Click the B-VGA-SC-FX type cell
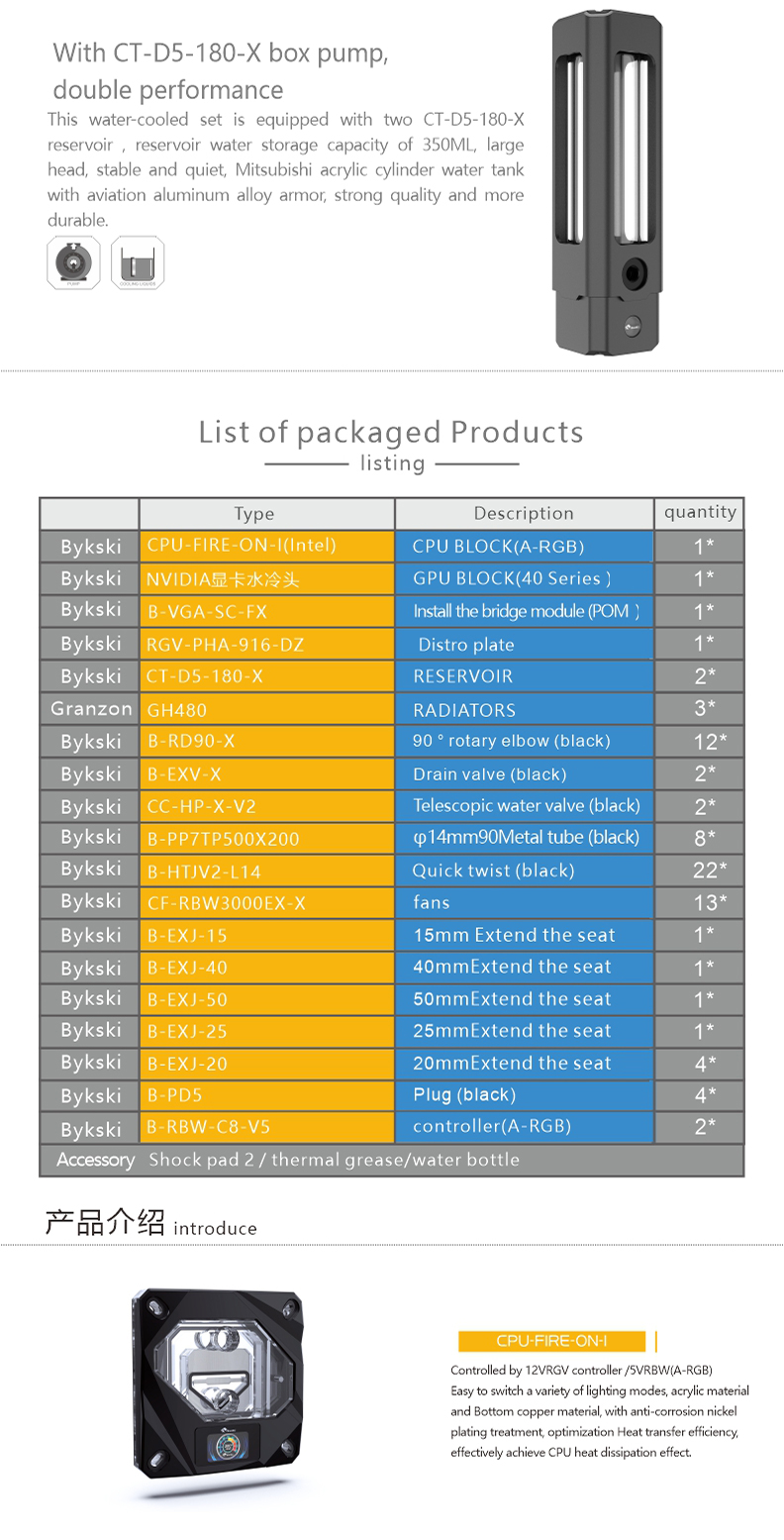The image size is (784, 1540). 267,611
